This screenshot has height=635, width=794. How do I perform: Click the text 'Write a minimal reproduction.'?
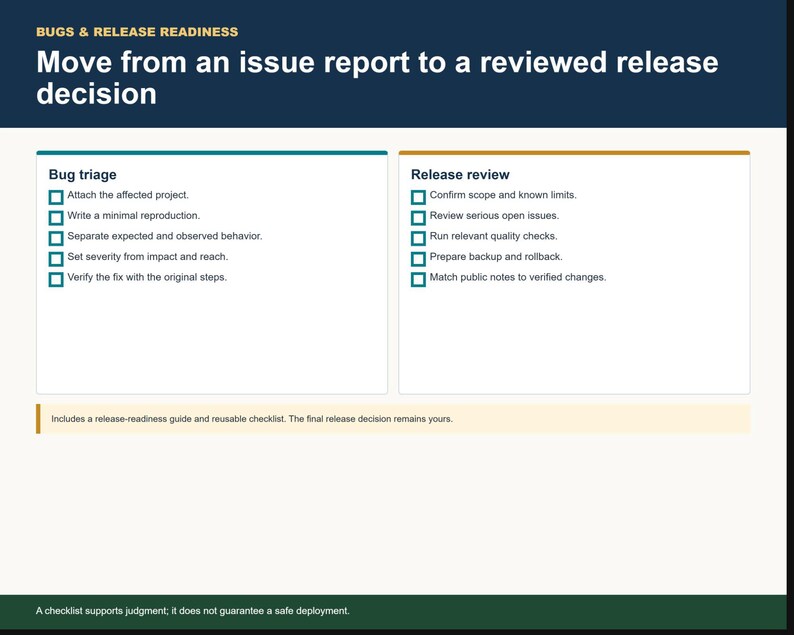134,216
